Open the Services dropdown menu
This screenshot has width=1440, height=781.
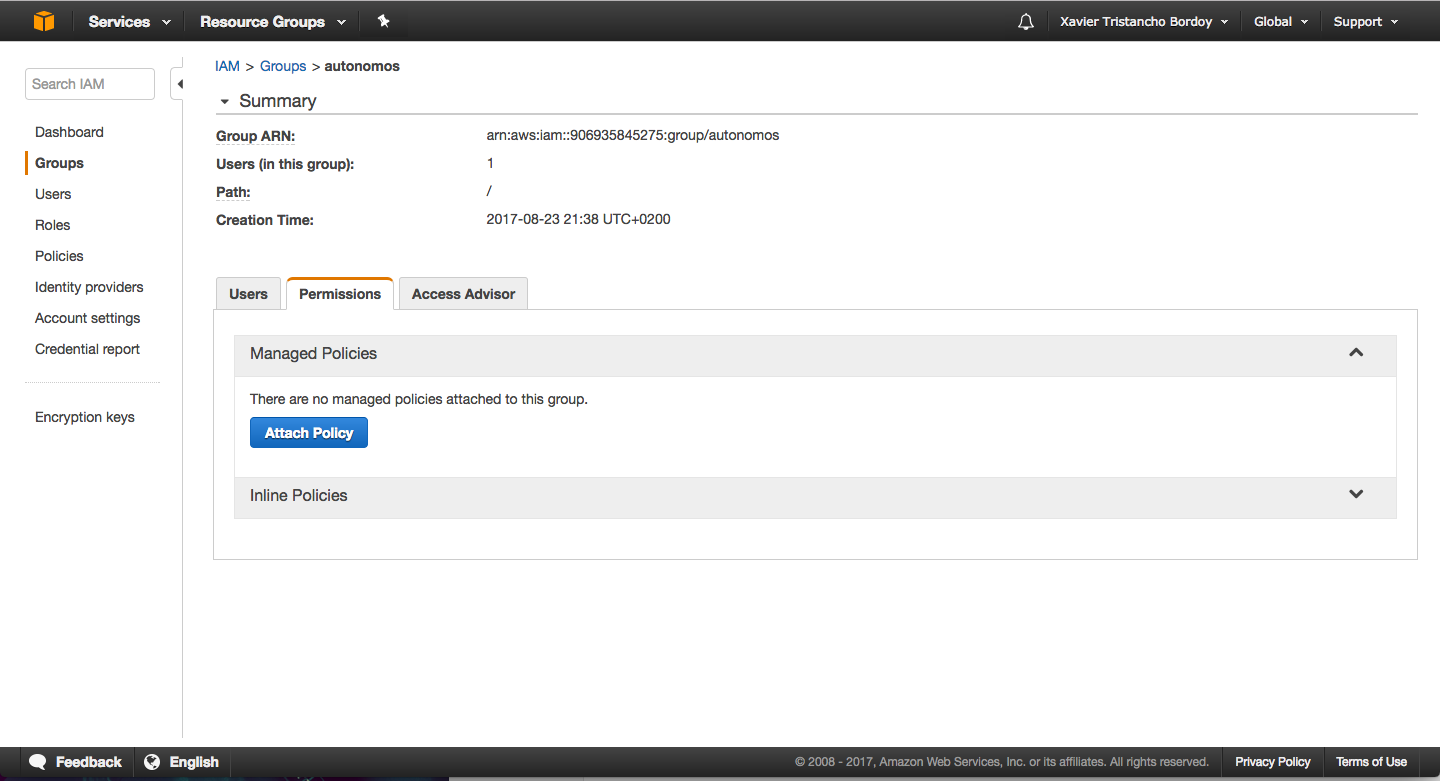pyautogui.click(x=129, y=21)
